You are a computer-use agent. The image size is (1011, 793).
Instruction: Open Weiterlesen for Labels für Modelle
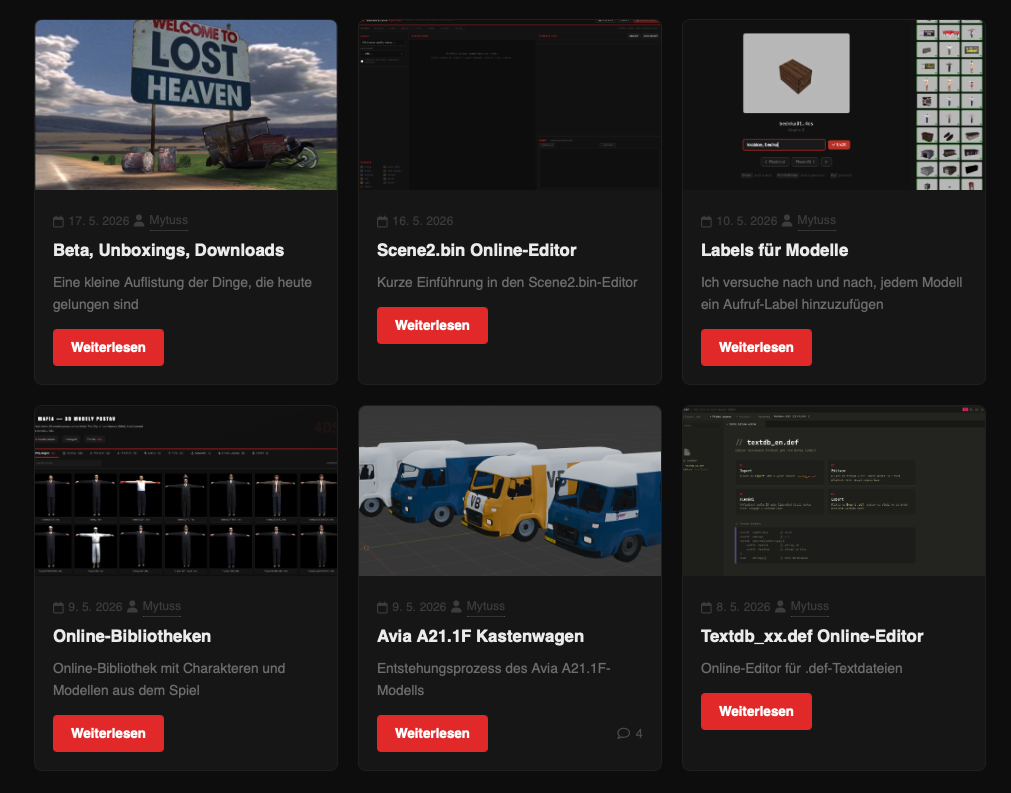click(756, 348)
